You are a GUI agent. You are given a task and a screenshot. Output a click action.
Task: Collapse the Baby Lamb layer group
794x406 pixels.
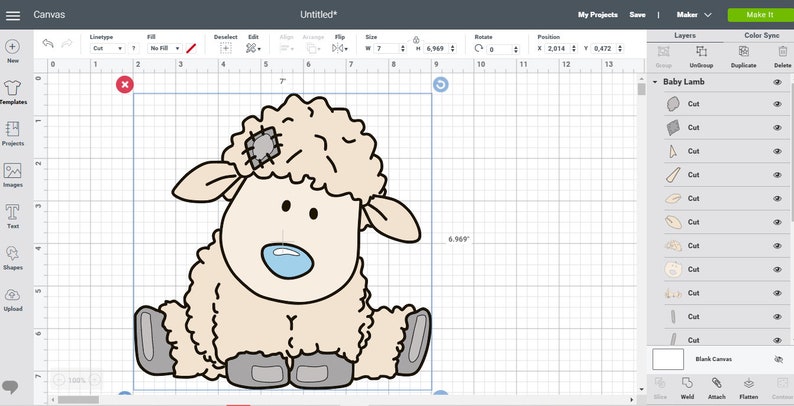point(655,82)
